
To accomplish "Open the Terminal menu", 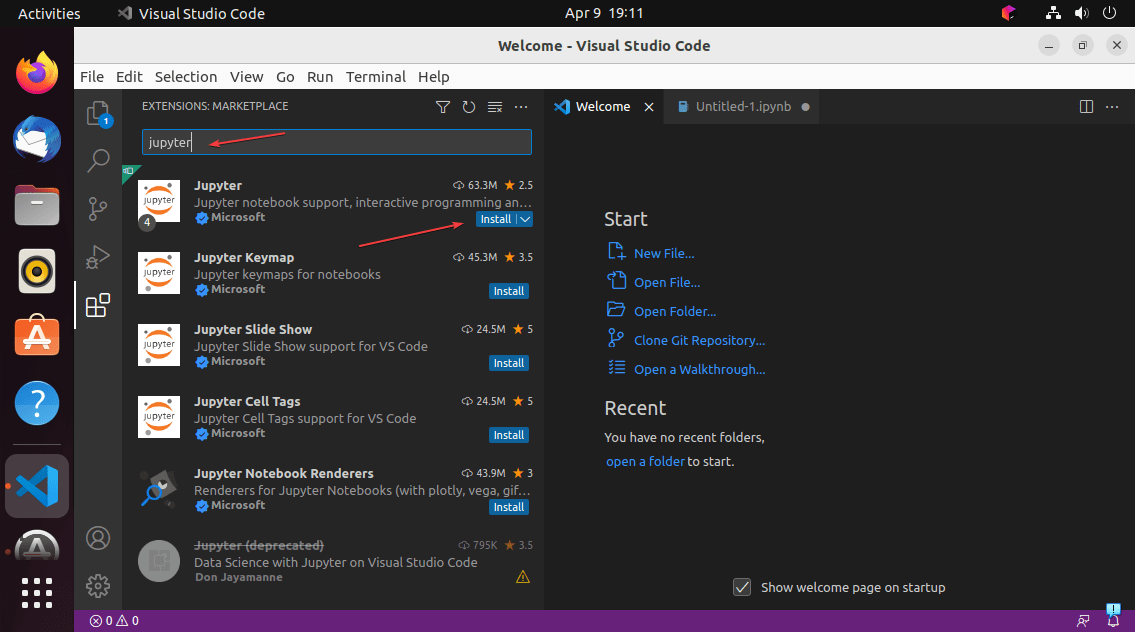I will pyautogui.click(x=376, y=77).
